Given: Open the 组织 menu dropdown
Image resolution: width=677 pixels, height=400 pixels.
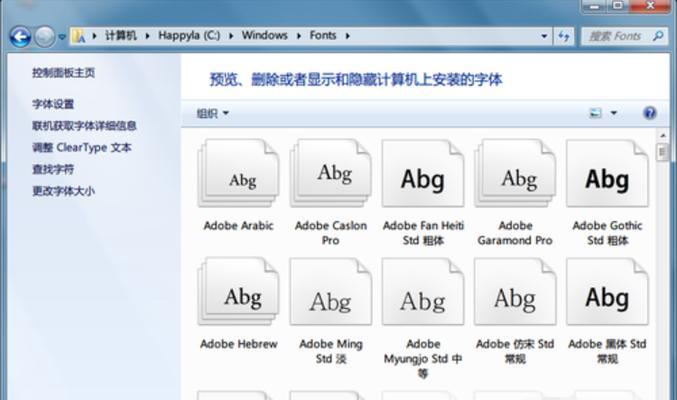Looking at the screenshot, I should click(x=212, y=114).
